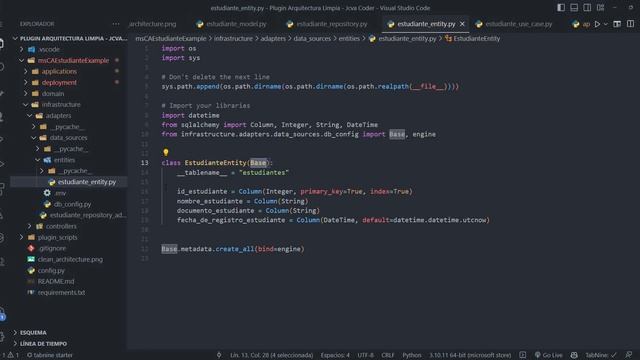Collapse the project root folder header

point(69,38)
